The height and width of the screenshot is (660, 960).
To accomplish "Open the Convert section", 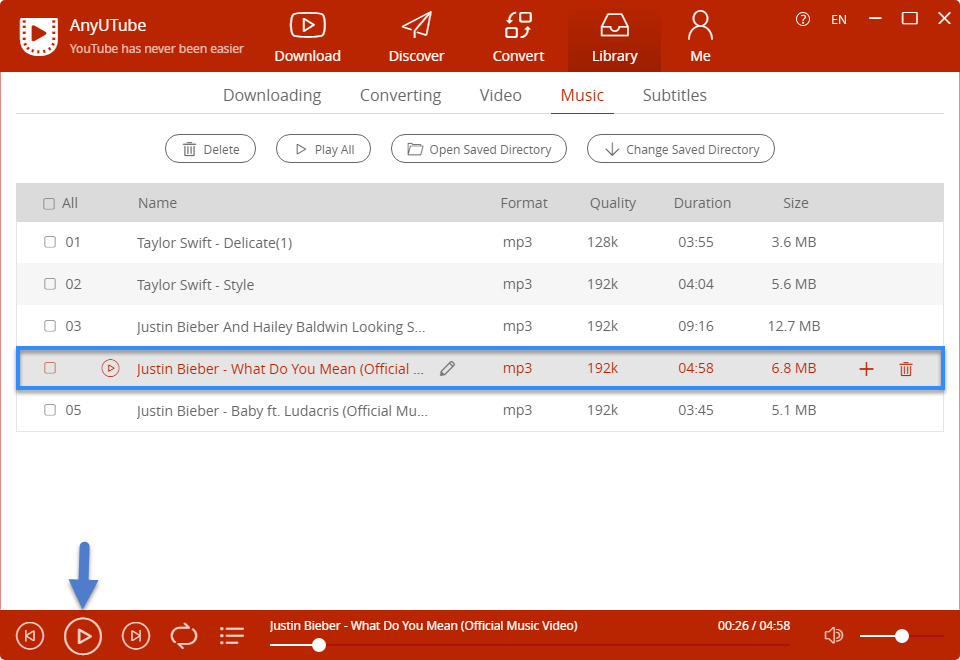I will (518, 37).
